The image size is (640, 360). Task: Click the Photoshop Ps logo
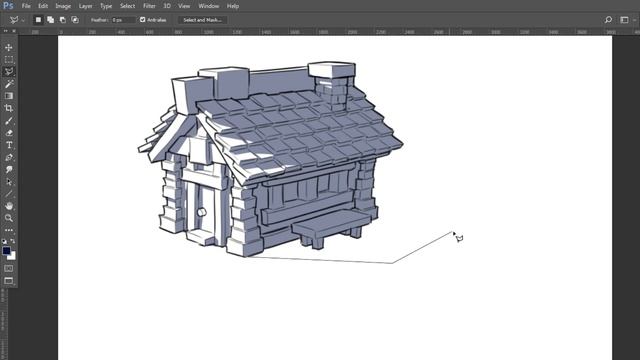[8, 6]
